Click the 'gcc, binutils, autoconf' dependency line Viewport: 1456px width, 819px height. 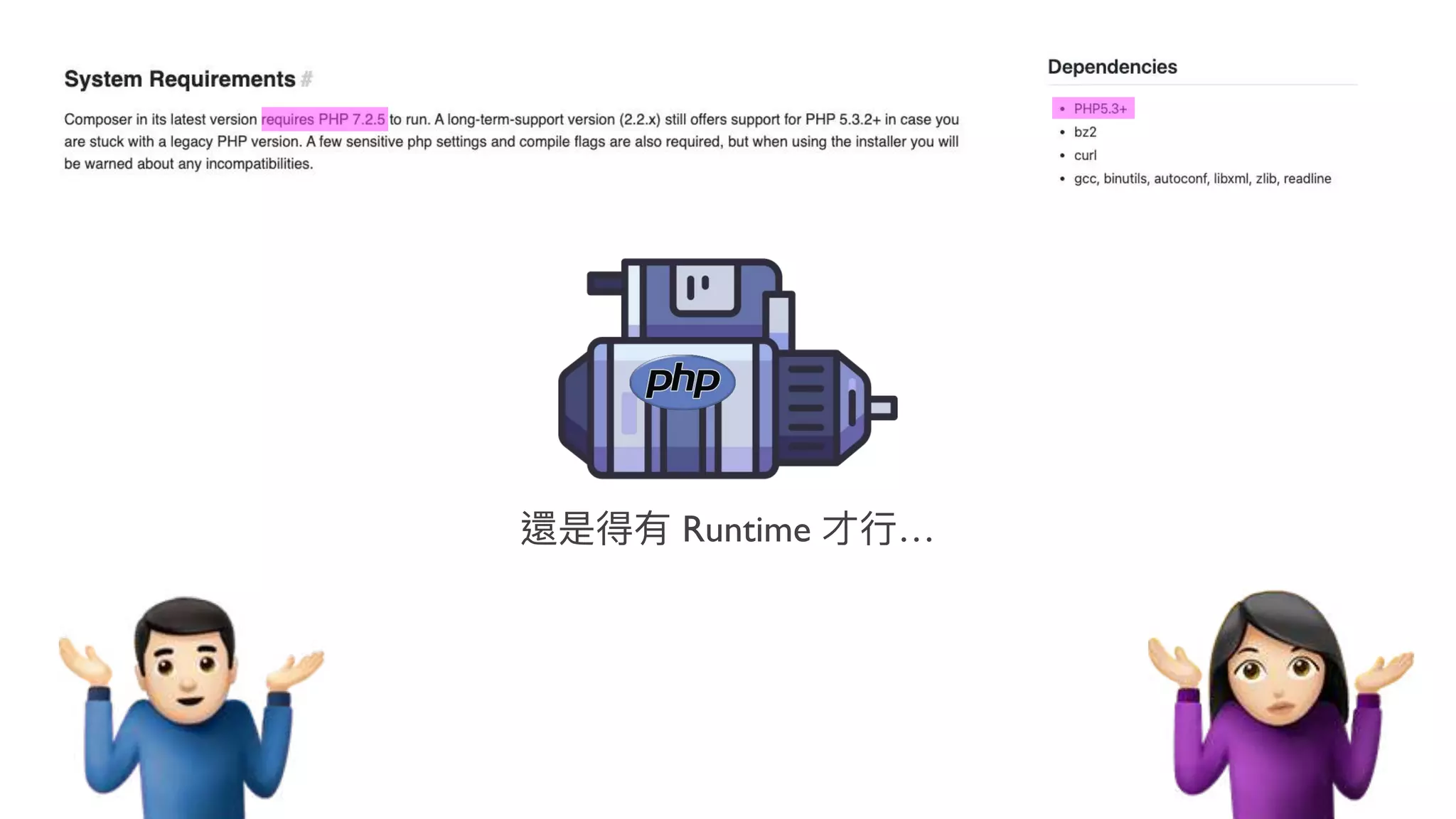pos(1202,178)
